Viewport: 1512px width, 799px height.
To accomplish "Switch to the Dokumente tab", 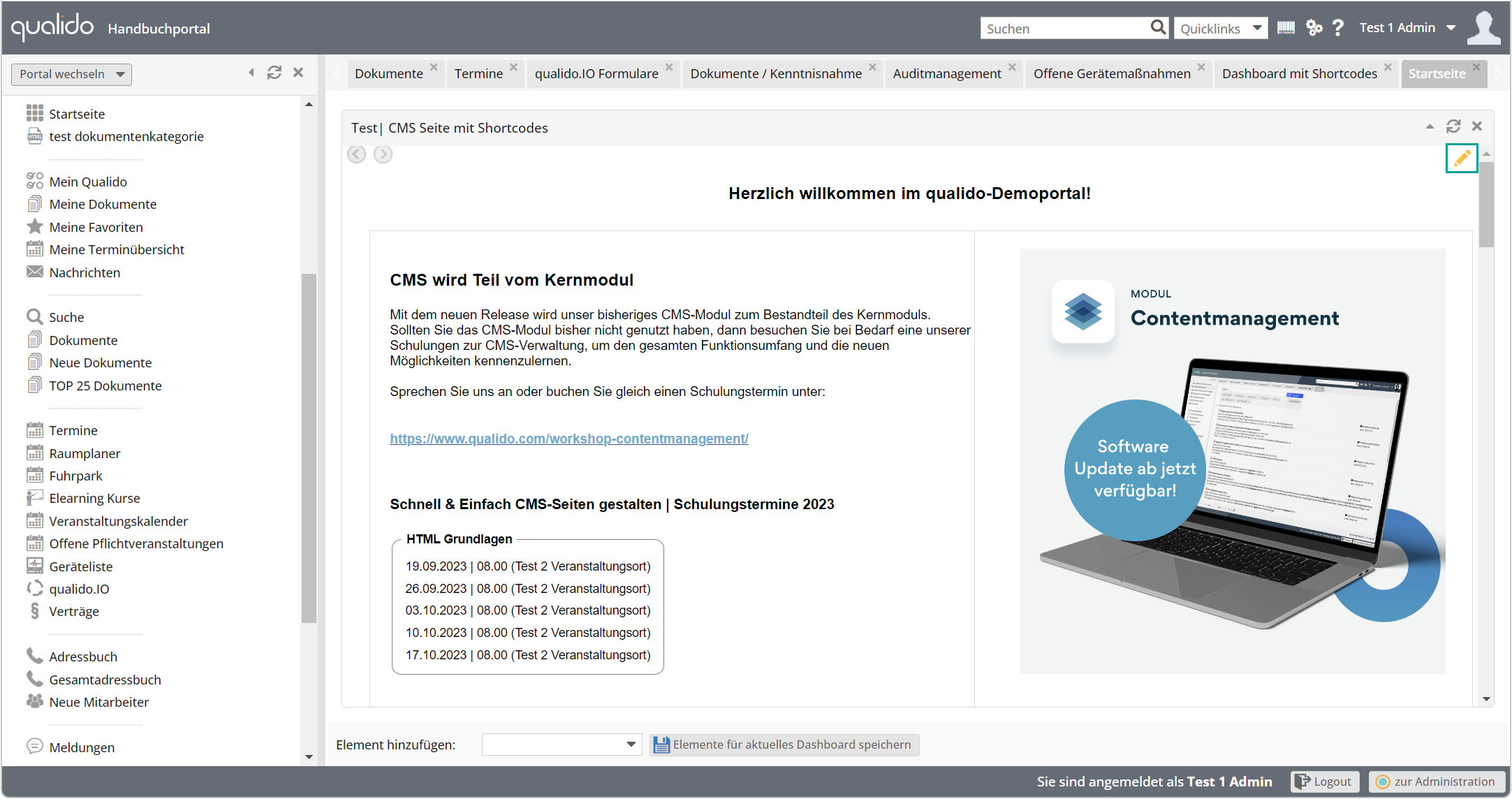I will 389,73.
